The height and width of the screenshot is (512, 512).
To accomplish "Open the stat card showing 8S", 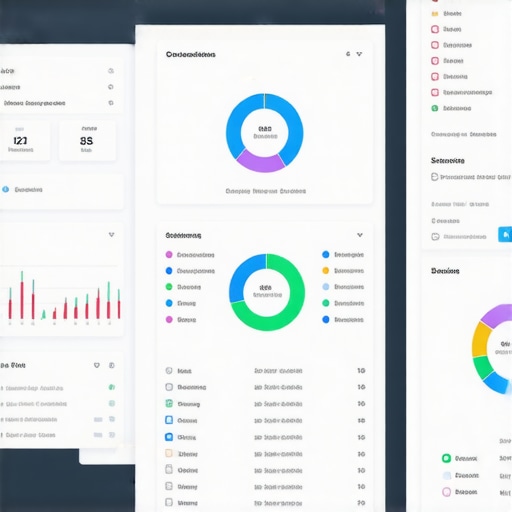I will click(87, 141).
